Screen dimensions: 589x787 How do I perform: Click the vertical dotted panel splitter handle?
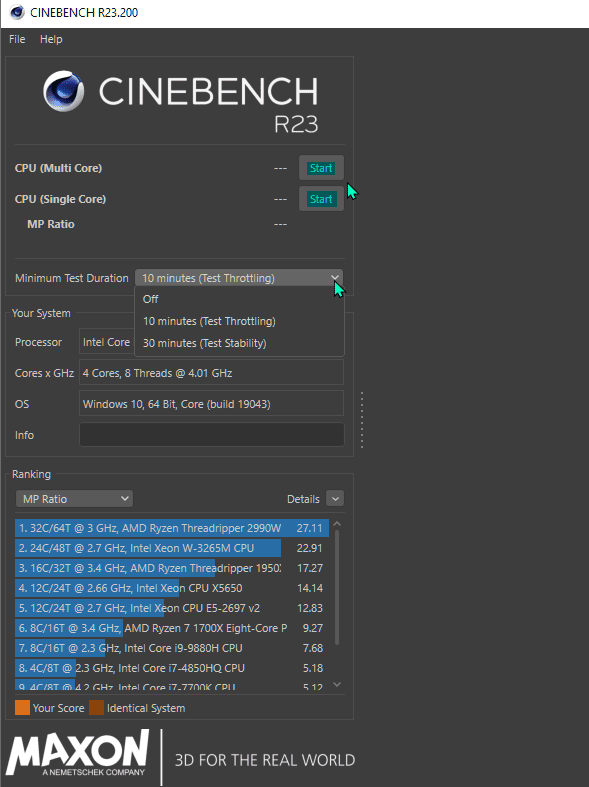362,420
